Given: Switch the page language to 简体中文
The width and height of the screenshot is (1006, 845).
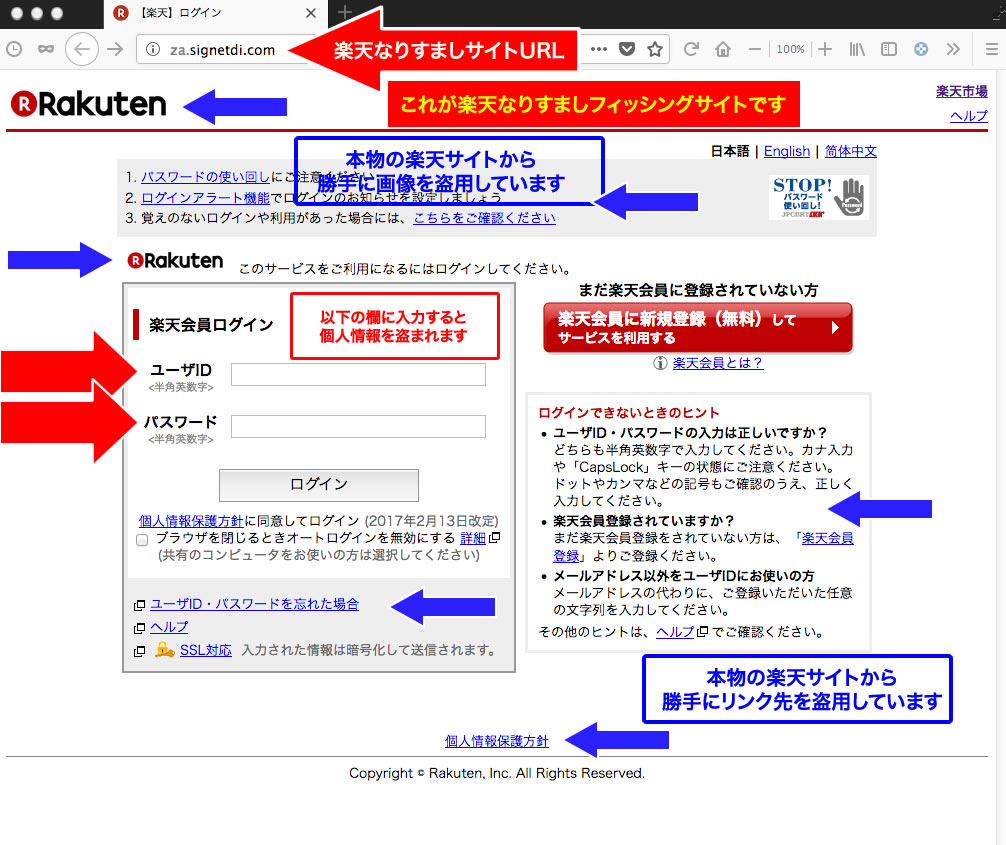Looking at the screenshot, I should pos(851,151).
